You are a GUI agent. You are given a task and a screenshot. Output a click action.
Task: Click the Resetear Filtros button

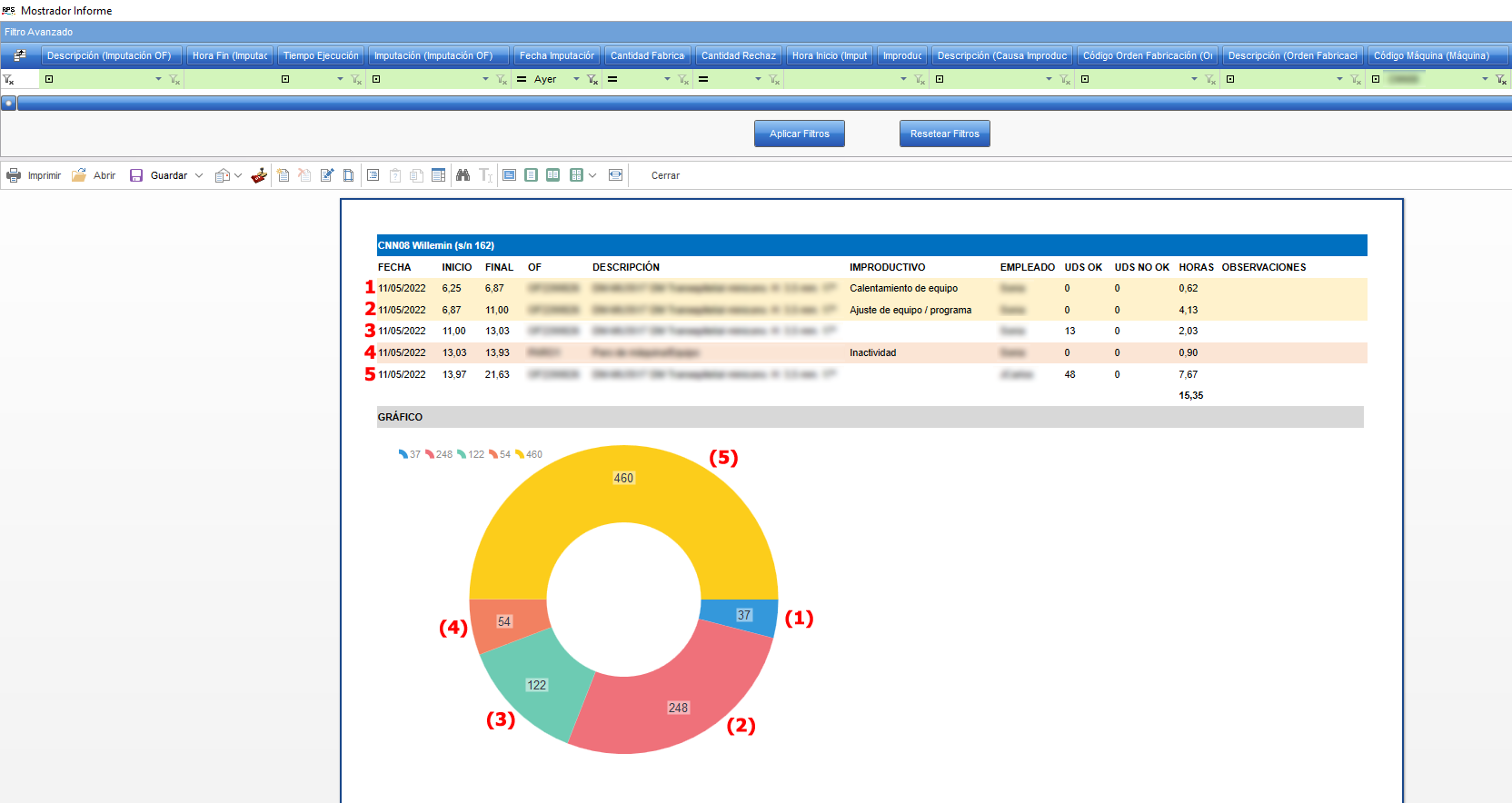pyautogui.click(x=945, y=134)
